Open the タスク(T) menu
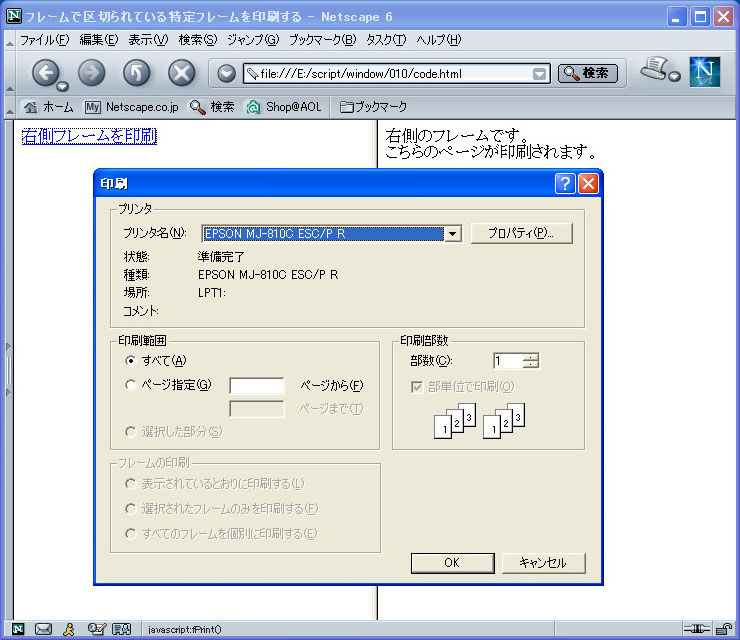The image size is (740, 640). [386, 40]
